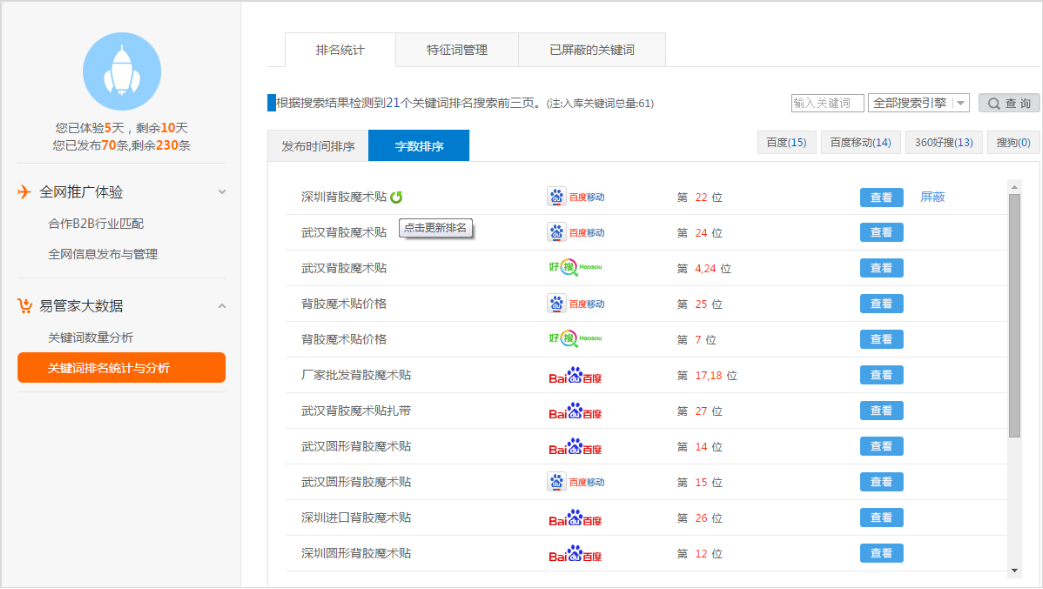Select the 发布时间排序 sort tab
Image resolution: width=1043 pixels, height=589 pixels.
pyautogui.click(x=318, y=146)
